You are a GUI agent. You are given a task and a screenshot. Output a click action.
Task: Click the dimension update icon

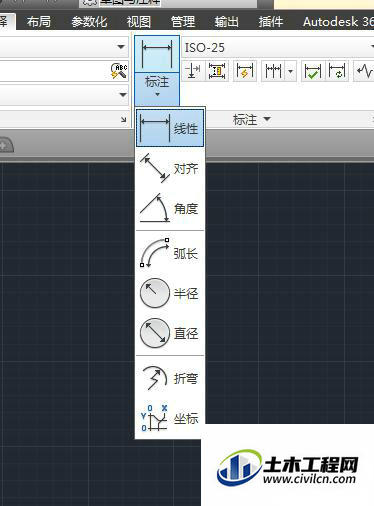337,71
